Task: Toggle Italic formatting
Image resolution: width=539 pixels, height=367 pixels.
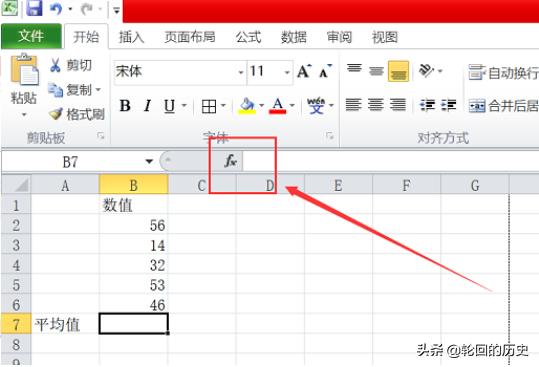Action: click(x=147, y=106)
